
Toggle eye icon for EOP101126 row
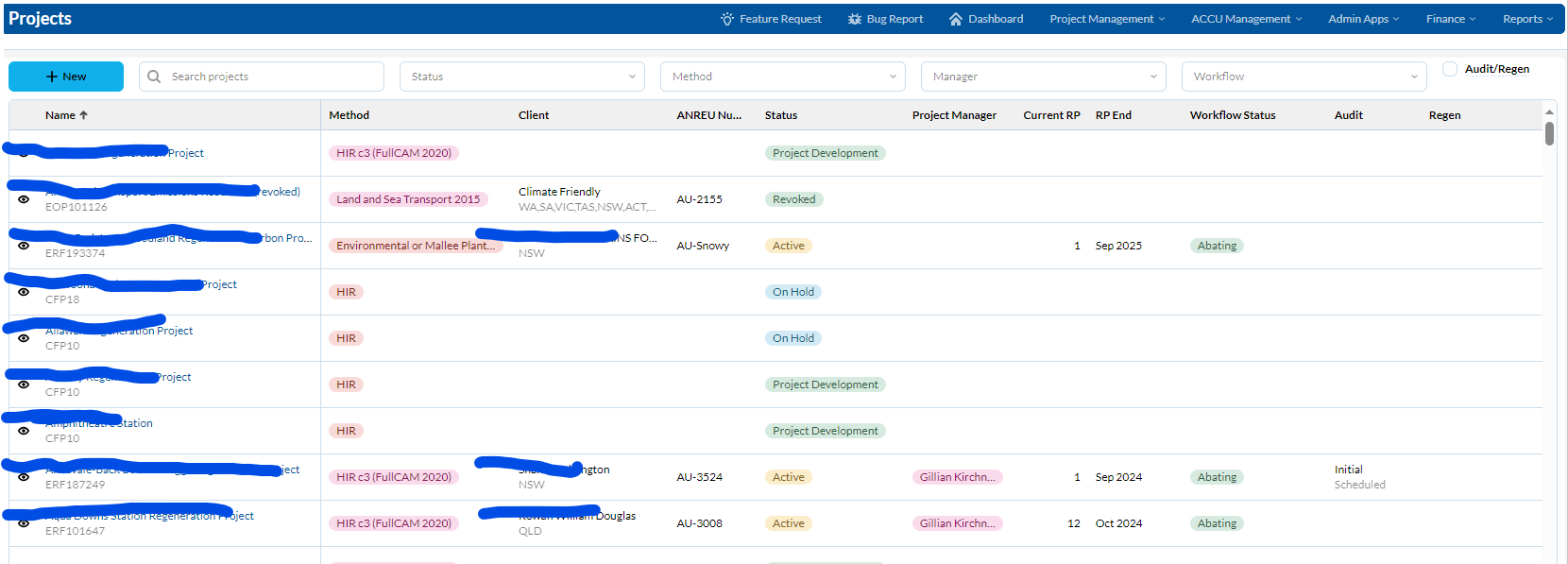coord(24,199)
